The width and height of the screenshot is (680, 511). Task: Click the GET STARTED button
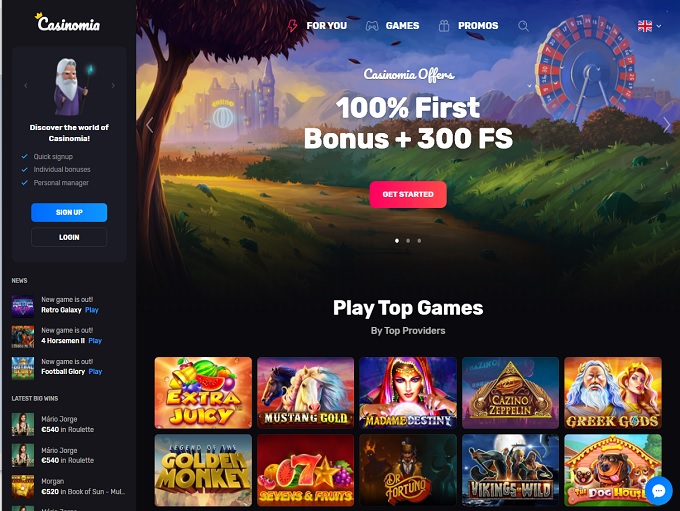408,194
